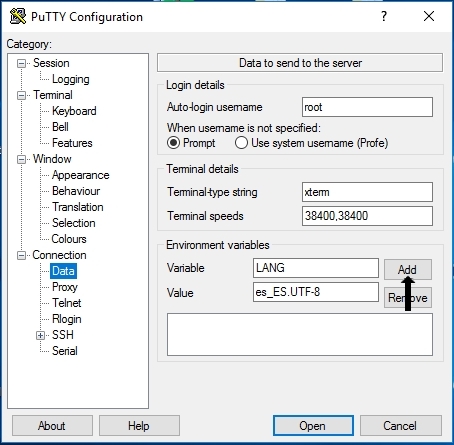Click the question mark help icon

(x=384, y=16)
